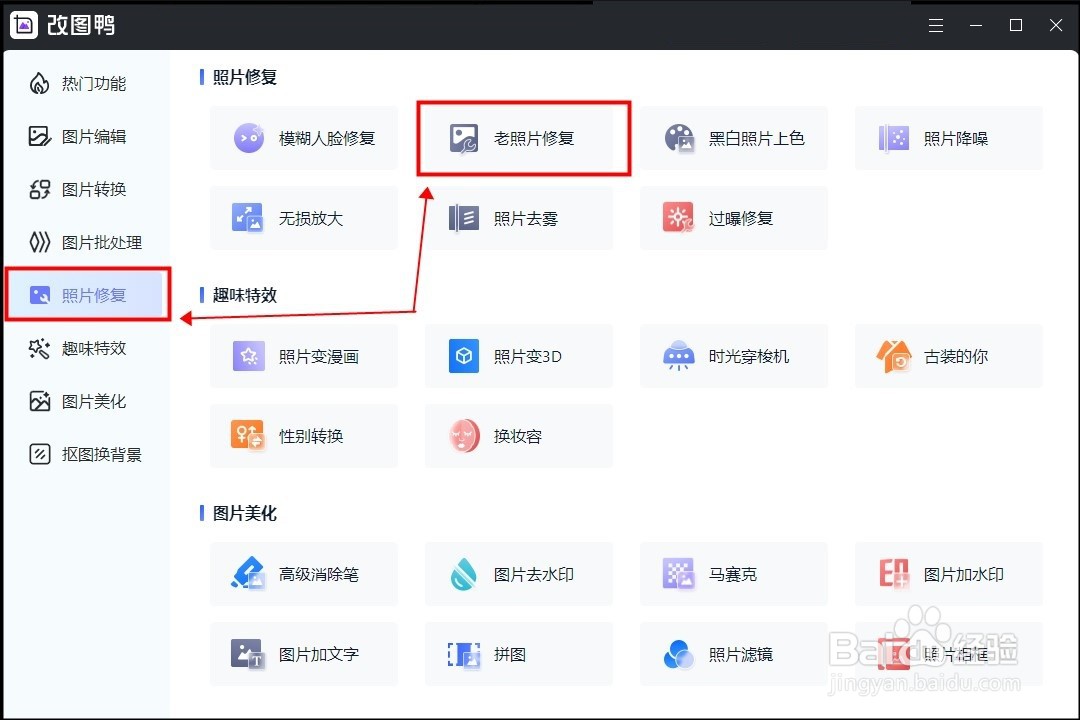
Task: Launch the 照片降噪 denoise feature
Action: point(948,139)
